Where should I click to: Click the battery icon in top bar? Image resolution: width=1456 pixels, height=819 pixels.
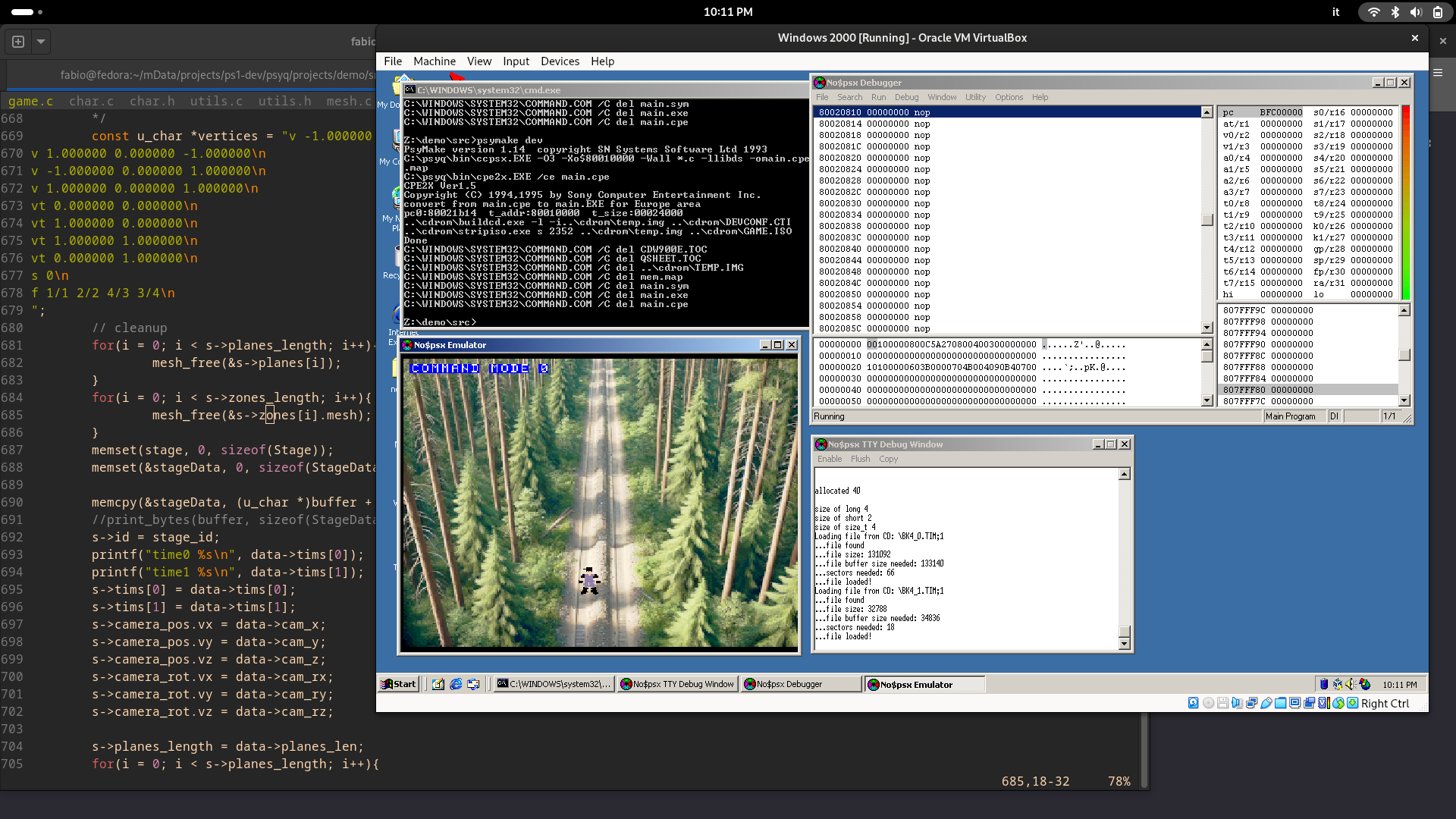click(1438, 12)
